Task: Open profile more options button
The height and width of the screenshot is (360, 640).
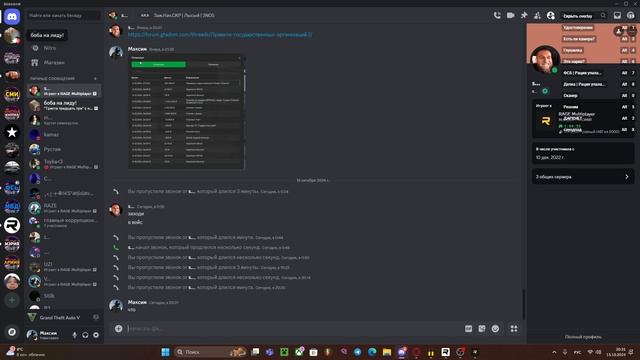Action: point(632,31)
